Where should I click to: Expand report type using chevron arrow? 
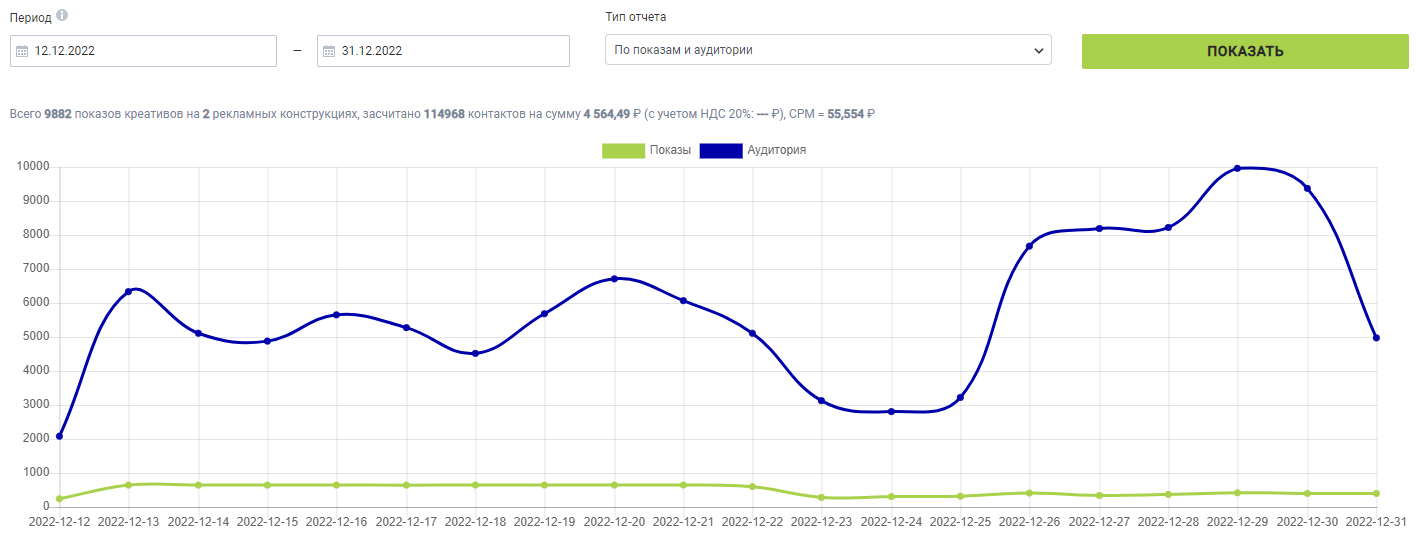click(1038, 50)
